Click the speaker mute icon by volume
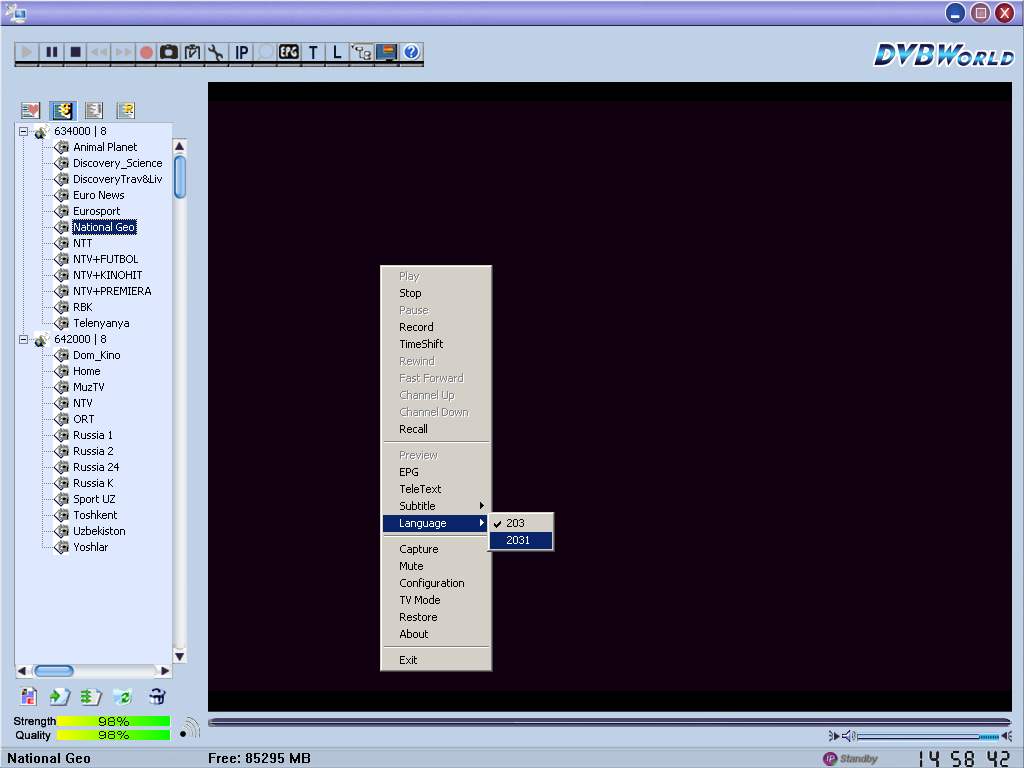Image resolution: width=1024 pixels, height=768 pixels. tap(847, 736)
